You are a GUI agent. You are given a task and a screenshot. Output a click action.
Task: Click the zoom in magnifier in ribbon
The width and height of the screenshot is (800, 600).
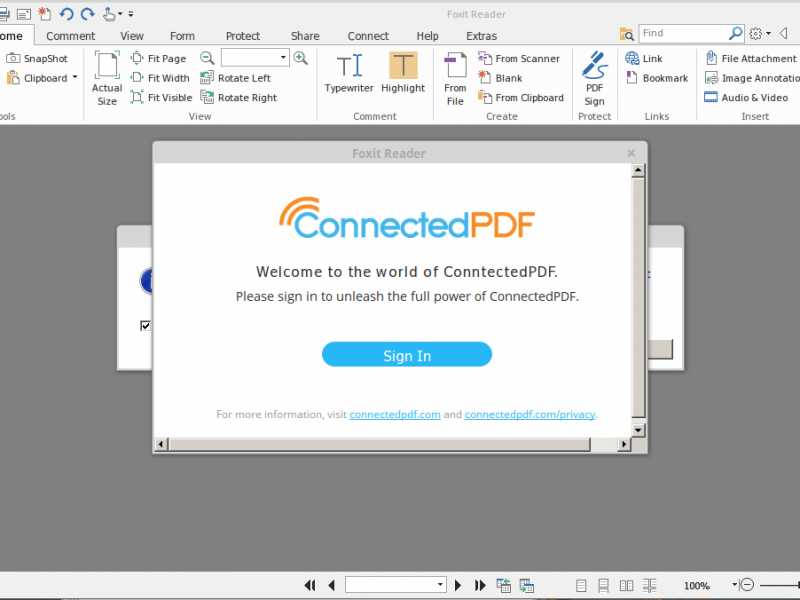point(301,58)
